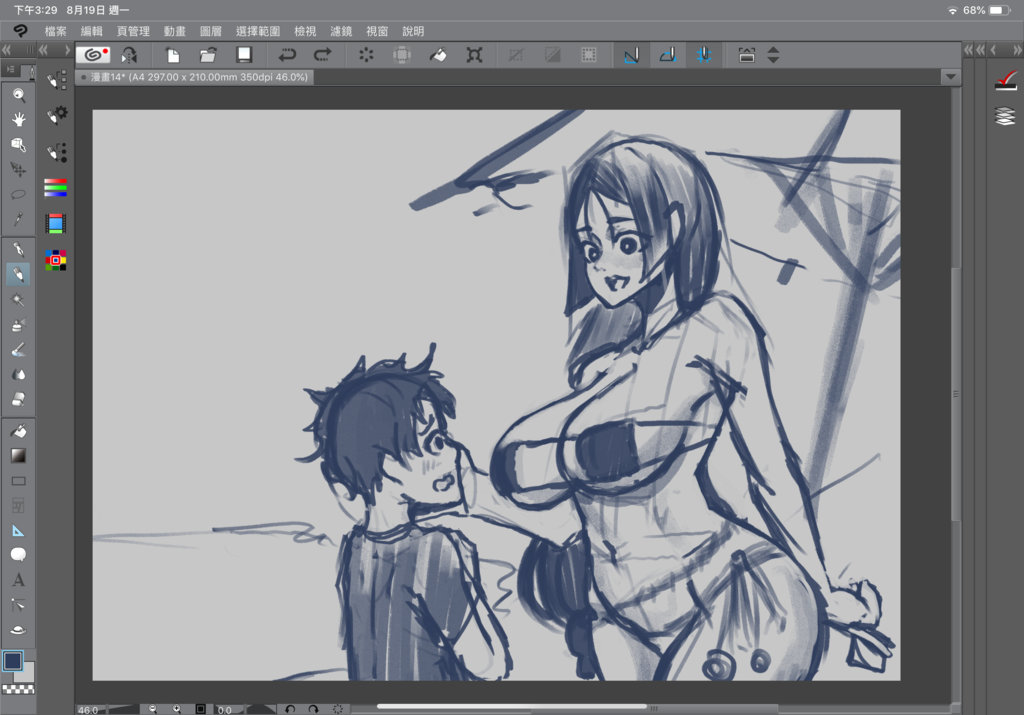
Task: Activate Scale/Rotate transform command
Action: coord(475,56)
